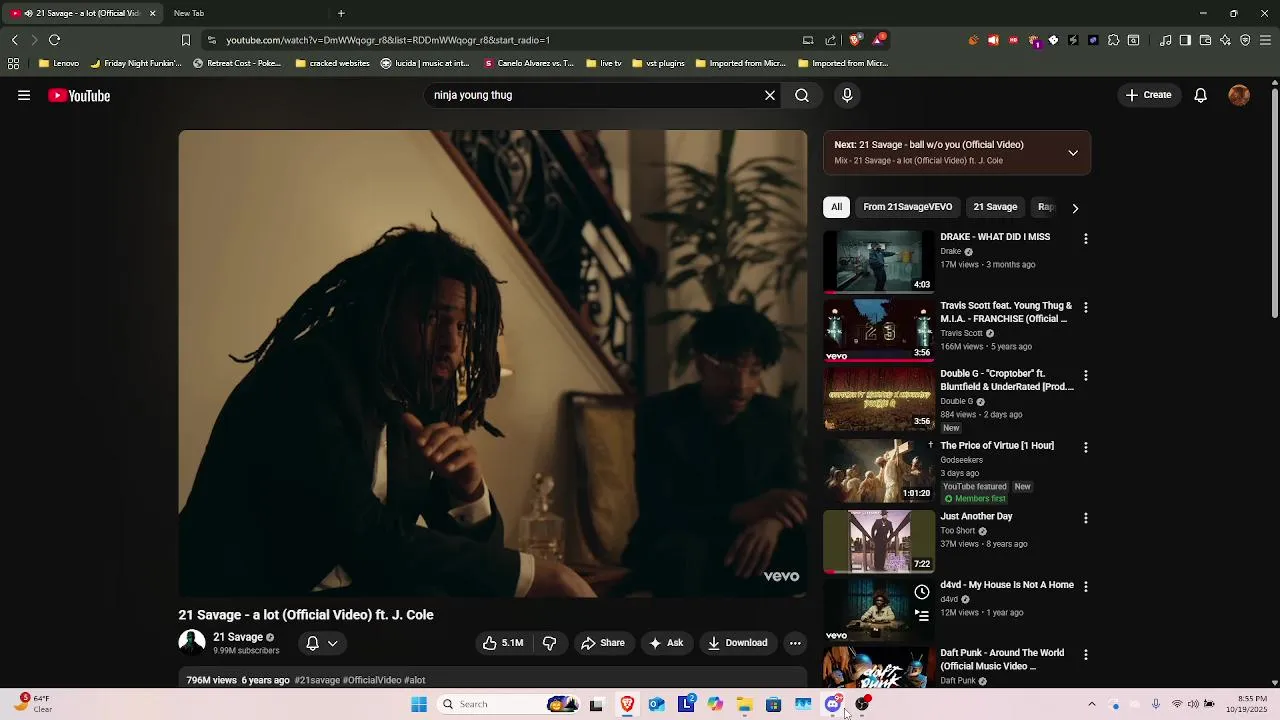Select the 21 Savage chip
Screen dimensions: 1280x720
point(995,207)
